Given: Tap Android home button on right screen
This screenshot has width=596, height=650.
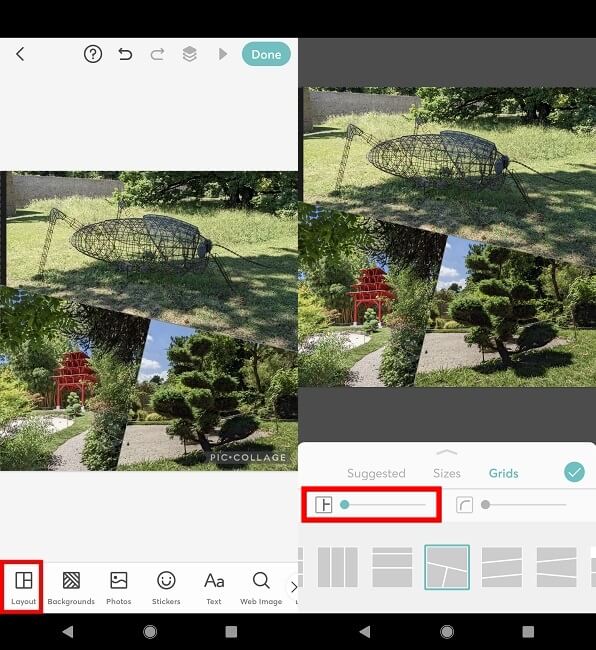Looking at the screenshot, I should pyautogui.click(x=447, y=631).
